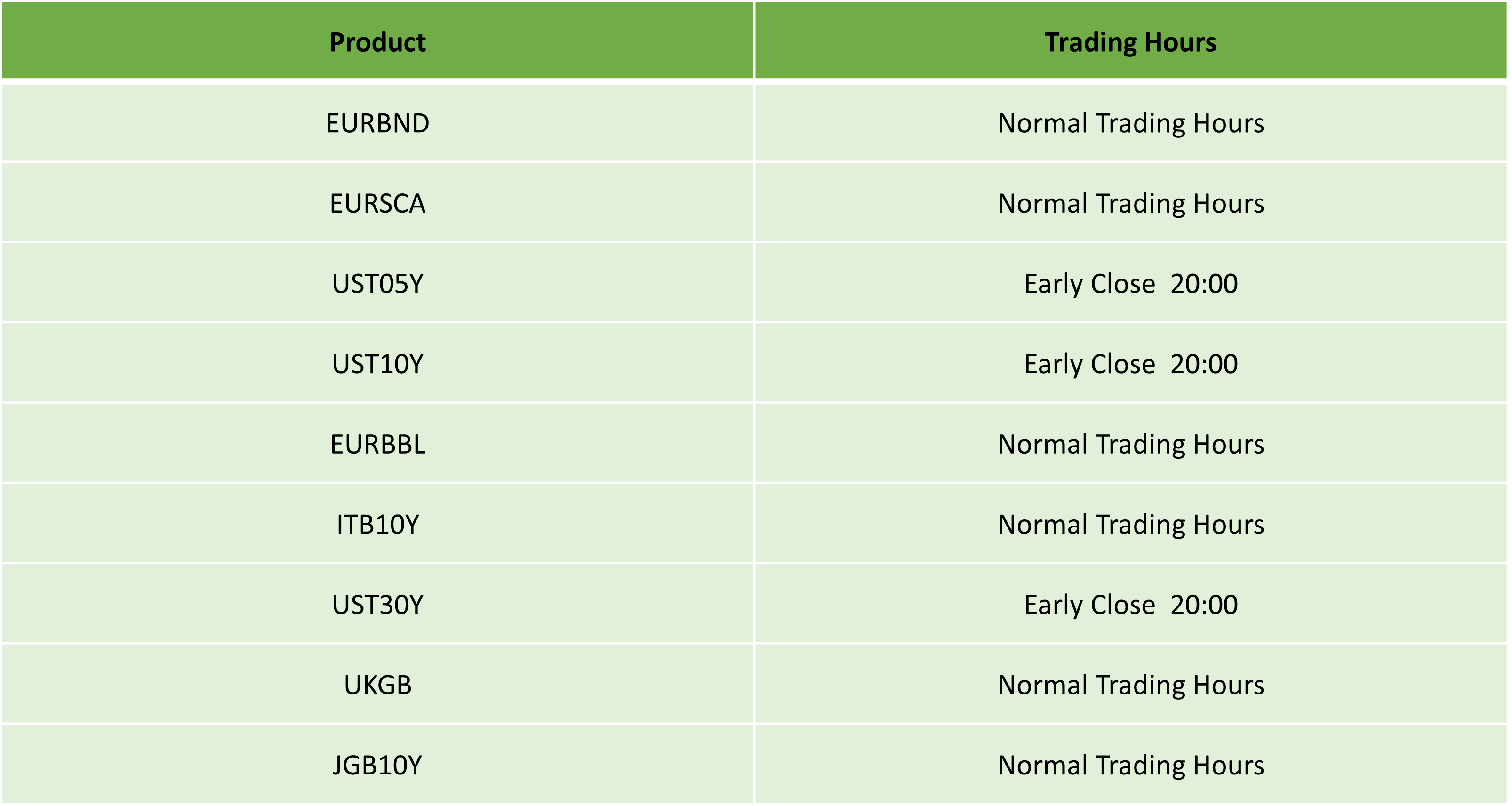Click the UST10Y product cell
The height and width of the screenshot is (806, 1512).
[377, 364]
